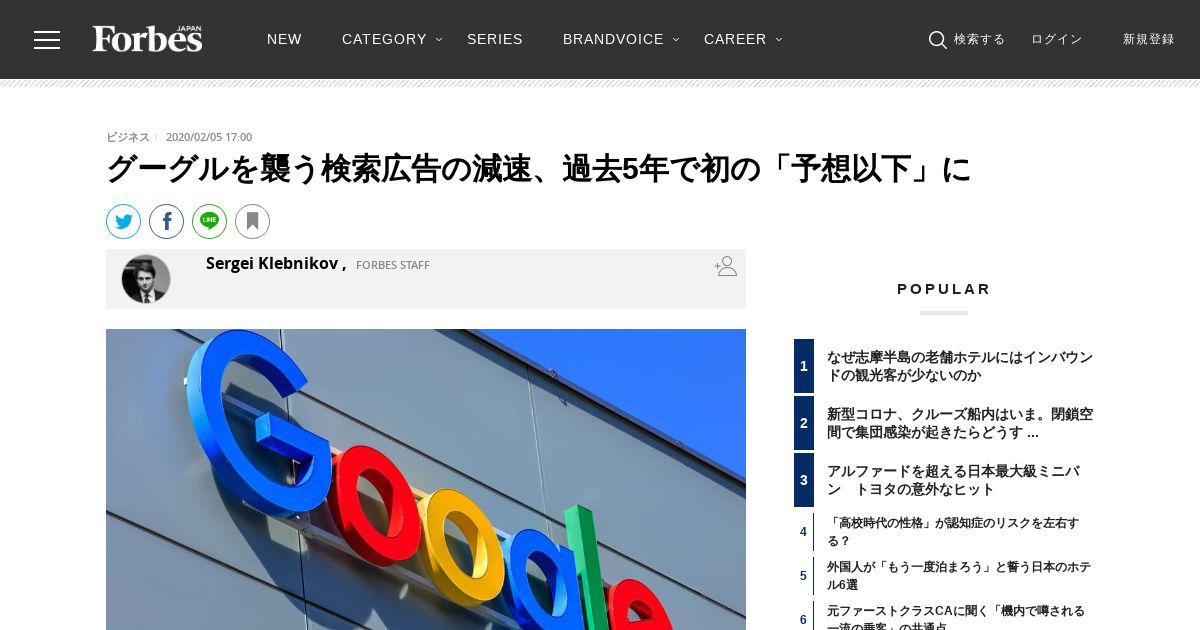This screenshot has width=1200, height=630.
Task: Open the ビジネス category breadcrumb
Action: (128, 137)
